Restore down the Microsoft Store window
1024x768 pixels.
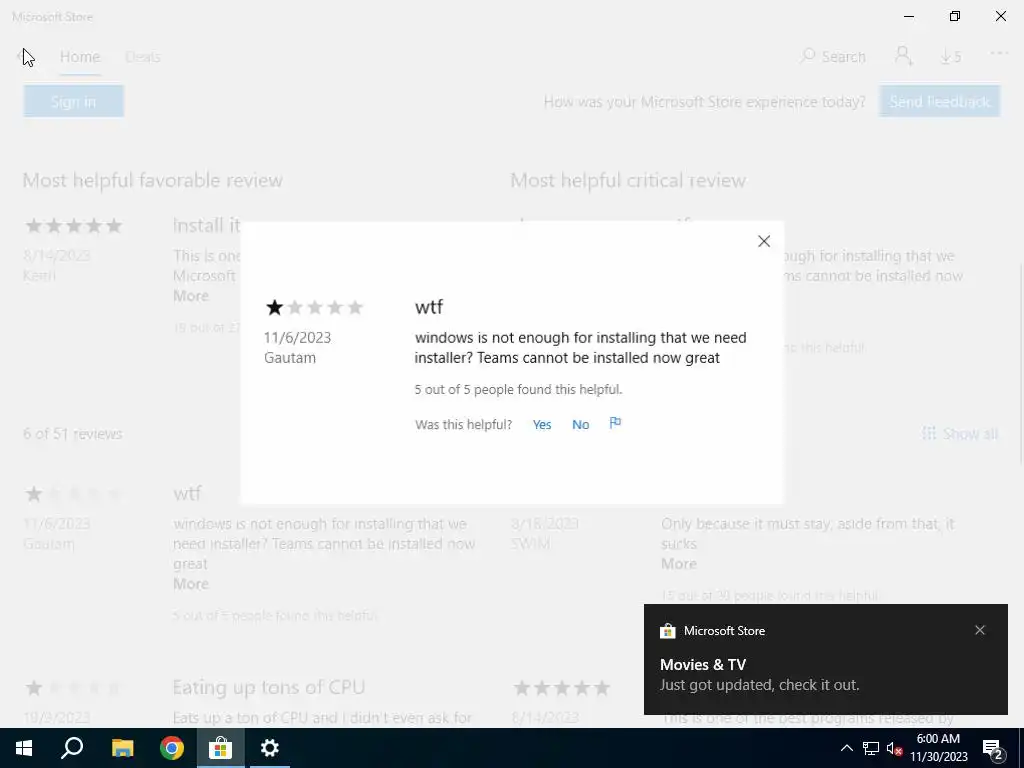pyautogui.click(x=955, y=16)
